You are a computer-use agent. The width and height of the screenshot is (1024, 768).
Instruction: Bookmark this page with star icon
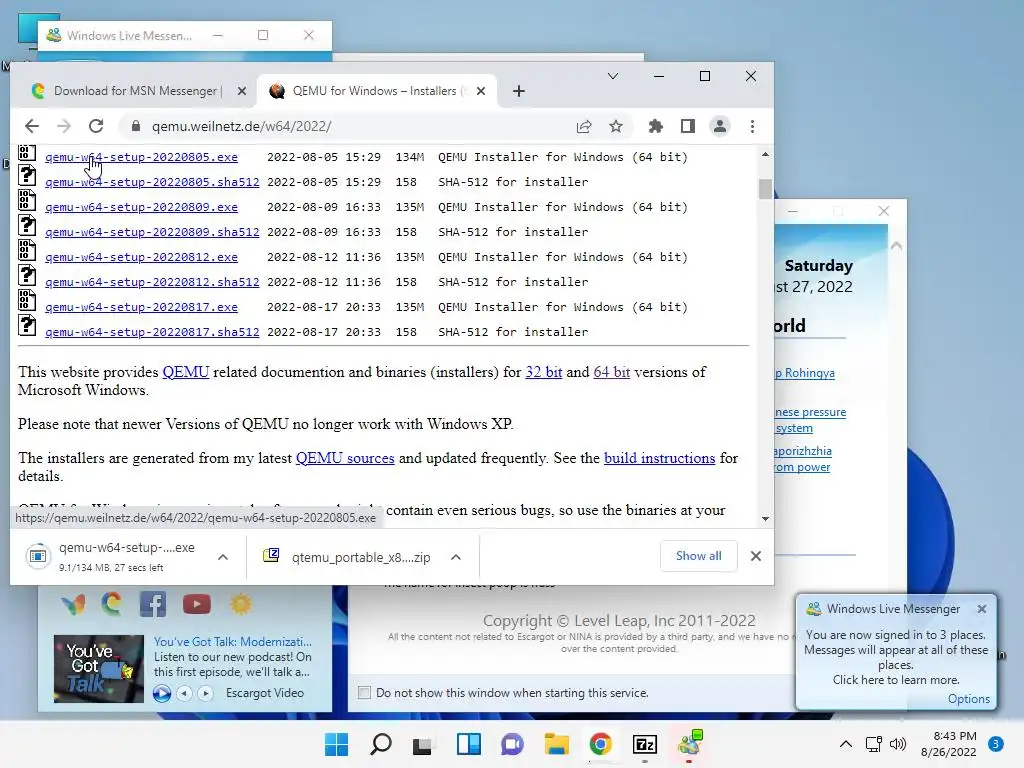[616, 127]
